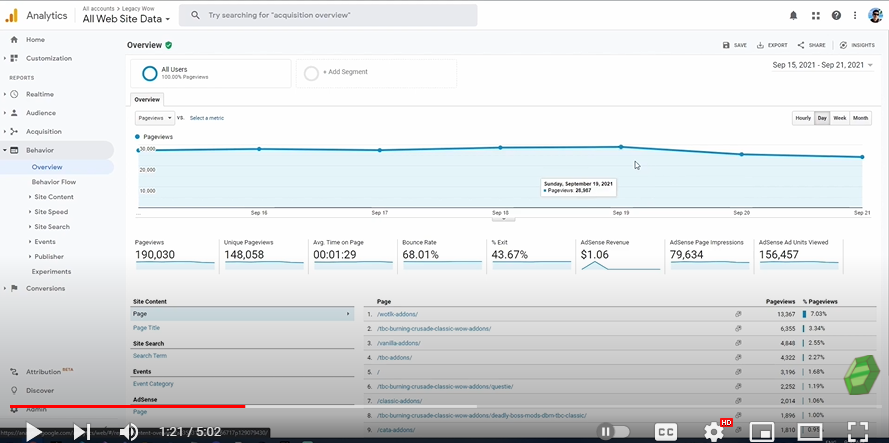Viewport: 889px width, 443px height.
Task: Click the Conversions flag icon
Action: coord(14,288)
